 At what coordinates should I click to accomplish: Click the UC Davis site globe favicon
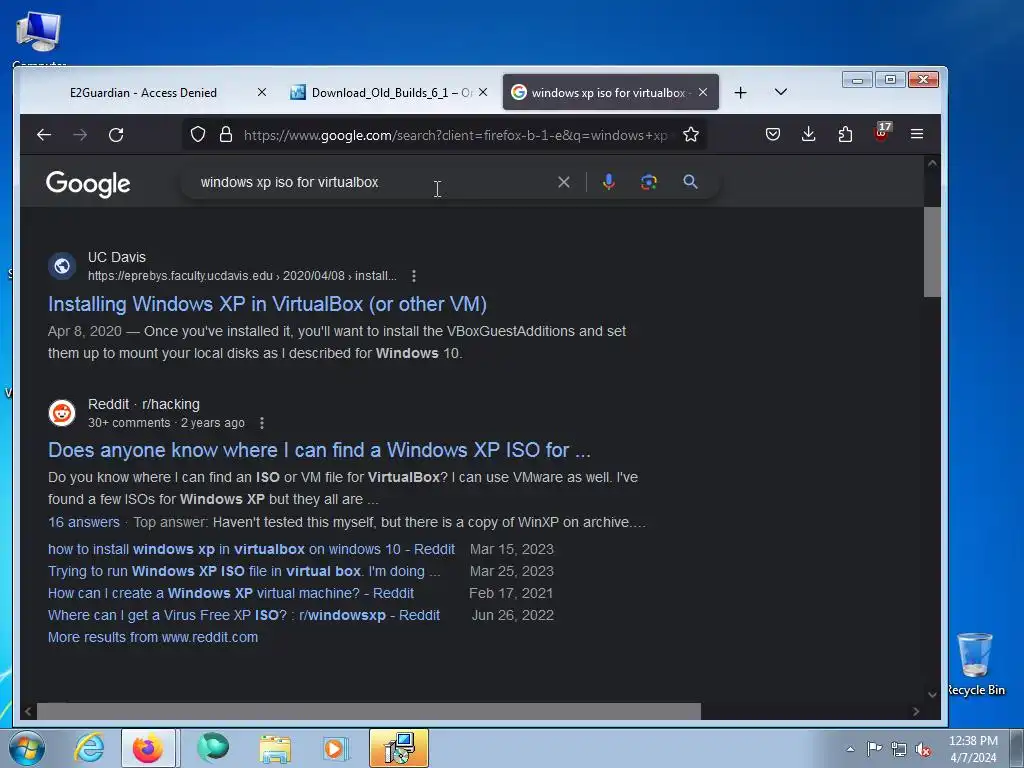[x=62, y=266]
